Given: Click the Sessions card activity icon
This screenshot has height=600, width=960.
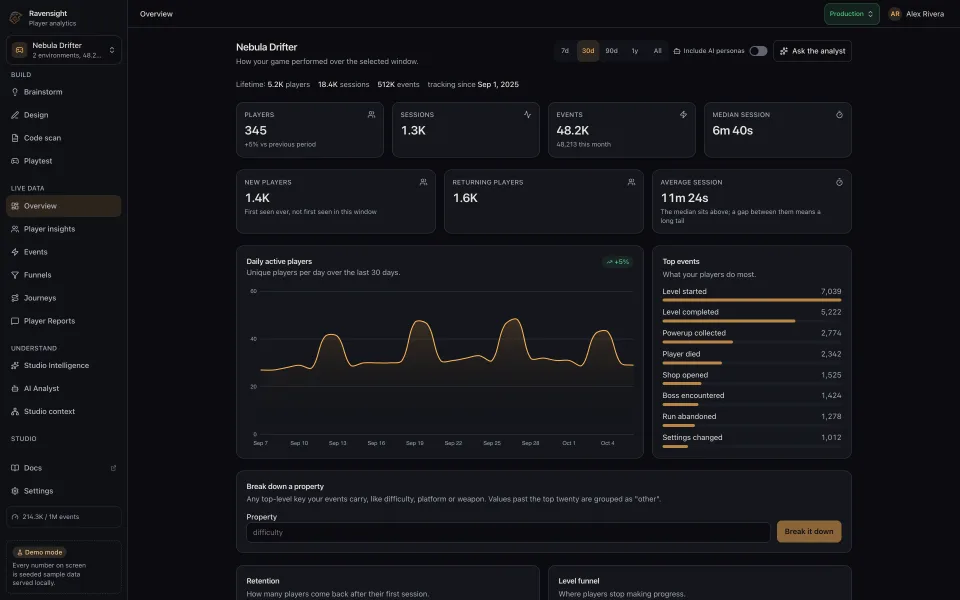Looking at the screenshot, I should pos(527,114).
